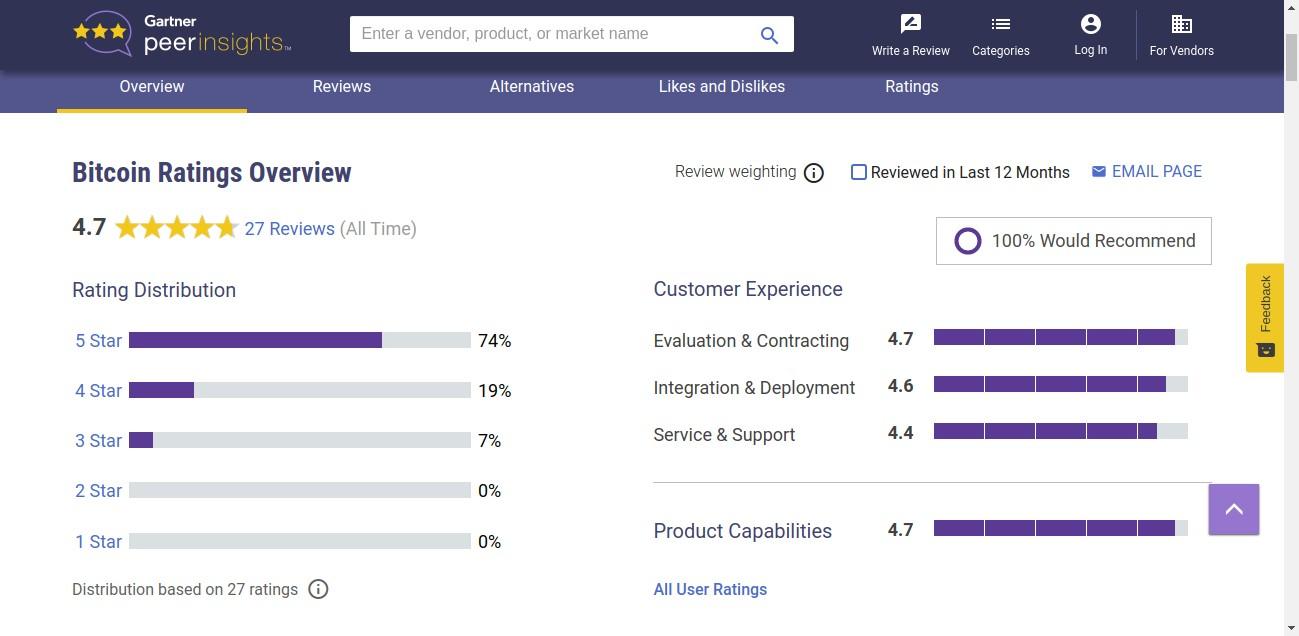The image size is (1299, 636).
Task: Open the Alternatives tab
Action: click(x=532, y=87)
